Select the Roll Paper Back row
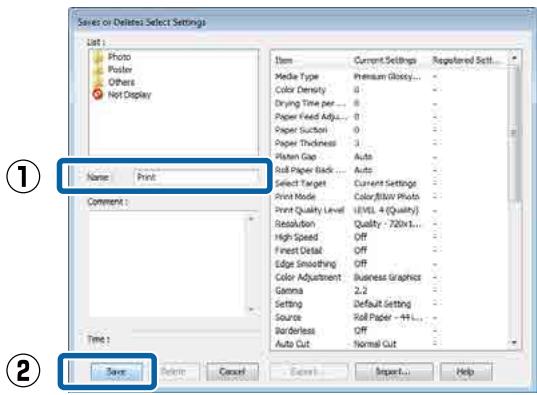 [390, 170]
